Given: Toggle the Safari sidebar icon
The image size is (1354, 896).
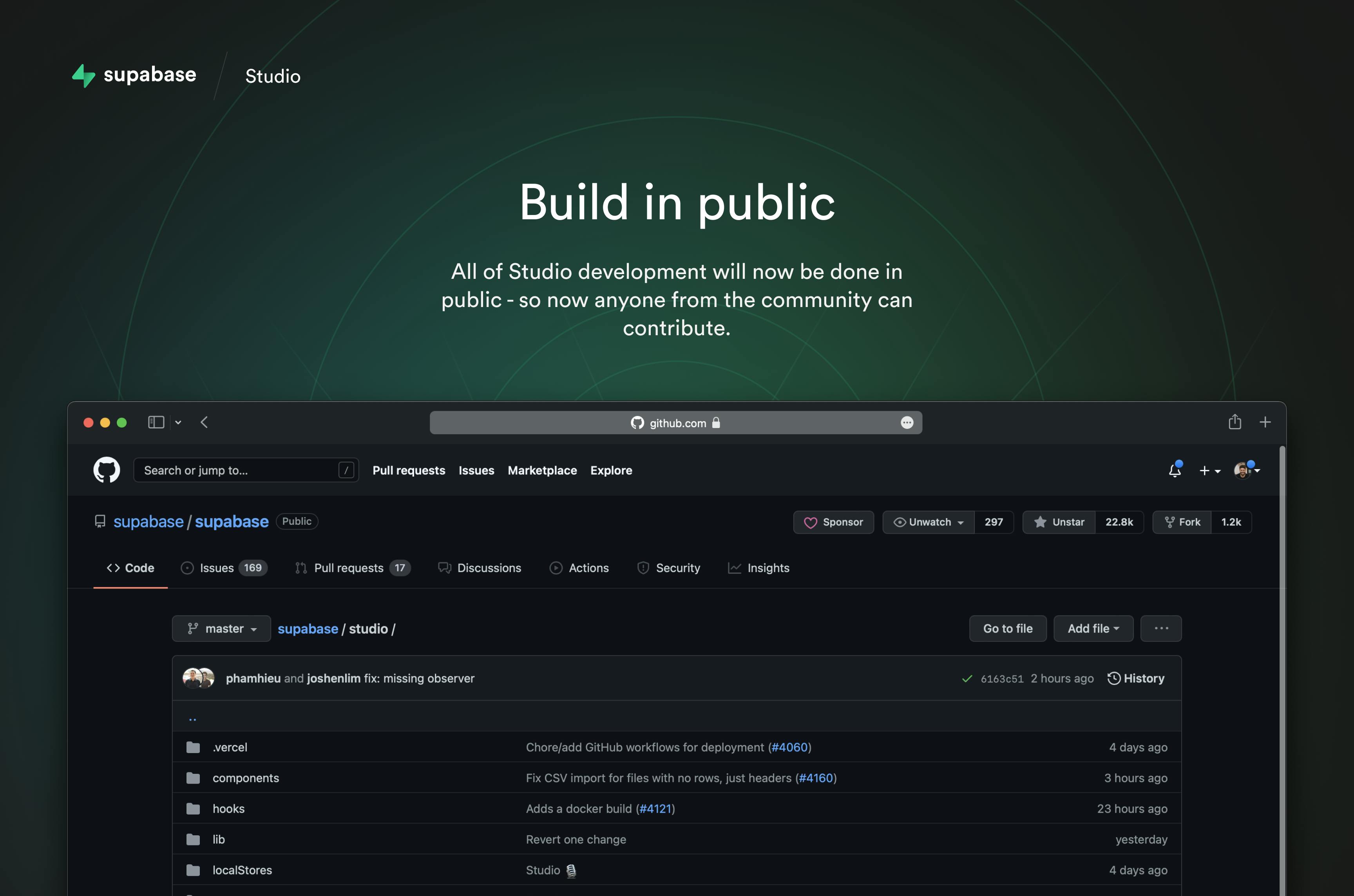Looking at the screenshot, I should (156, 422).
